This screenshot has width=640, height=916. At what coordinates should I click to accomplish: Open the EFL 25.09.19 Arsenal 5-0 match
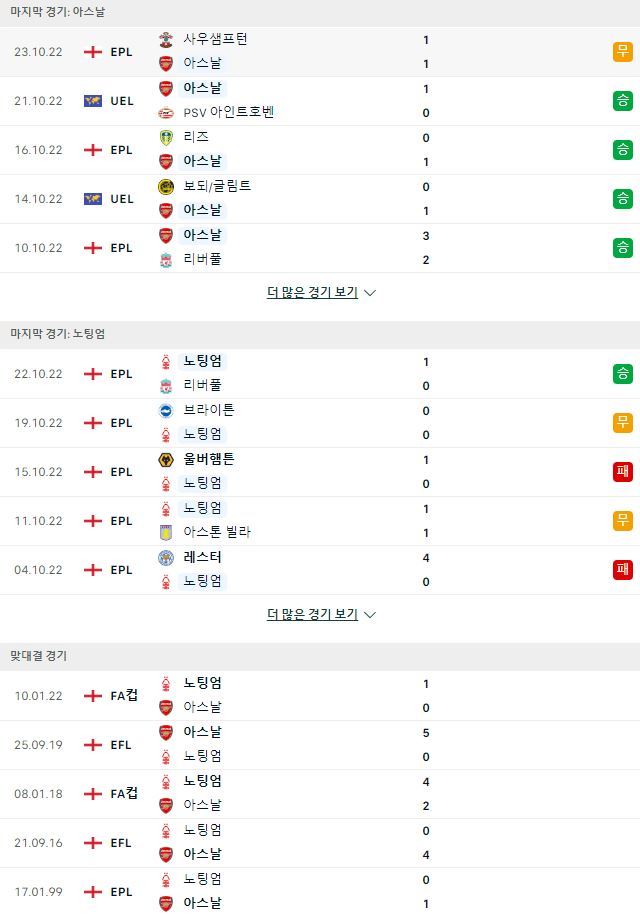coord(320,745)
